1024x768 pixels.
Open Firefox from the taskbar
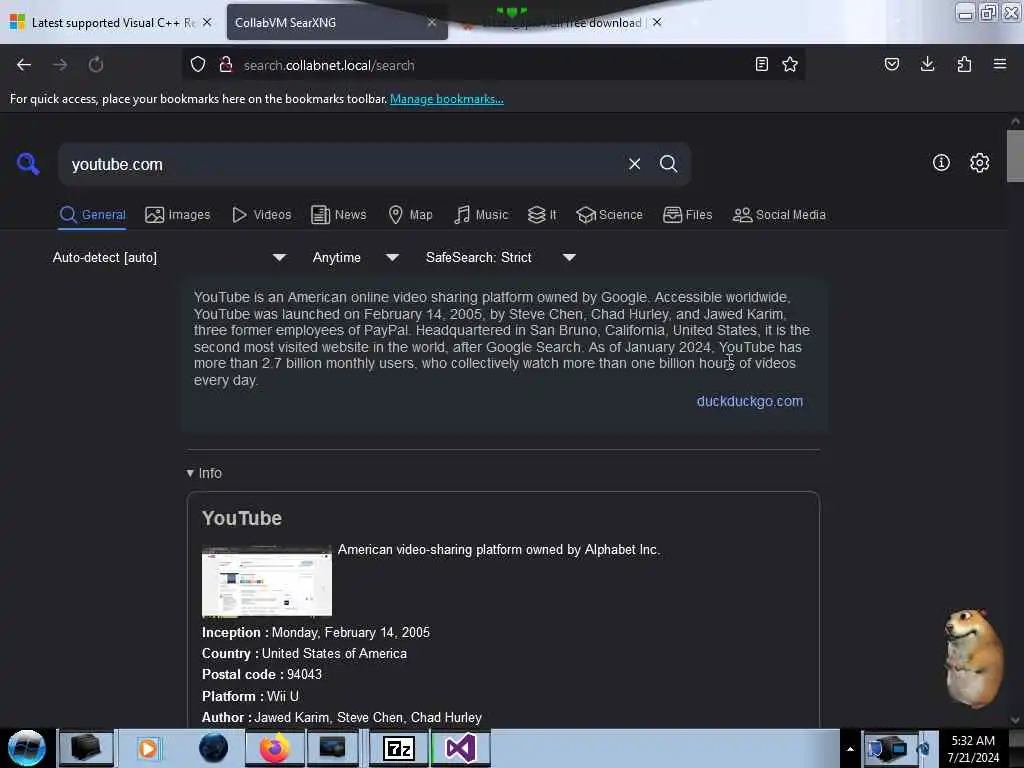(x=275, y=748)
